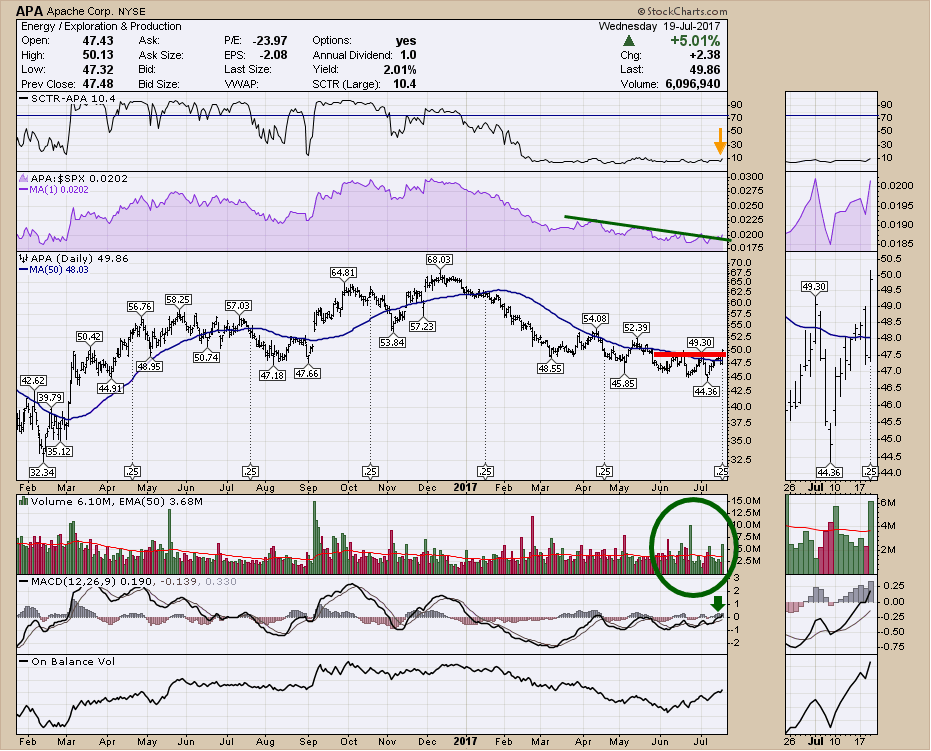Click the MACD(12,26,9) legend label
Screen dimensions: 931x751
tap(128, 581)
